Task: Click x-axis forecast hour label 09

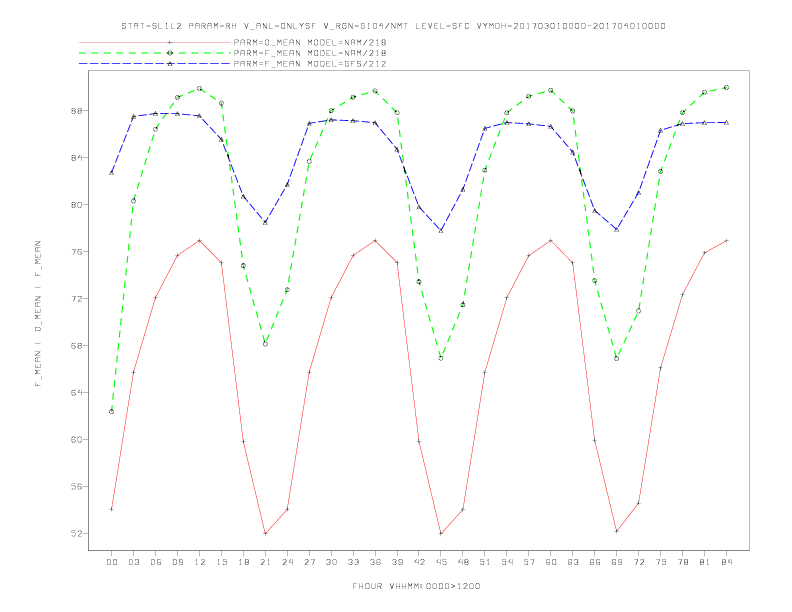Action: pyautogui.click(x=177, y=562)
